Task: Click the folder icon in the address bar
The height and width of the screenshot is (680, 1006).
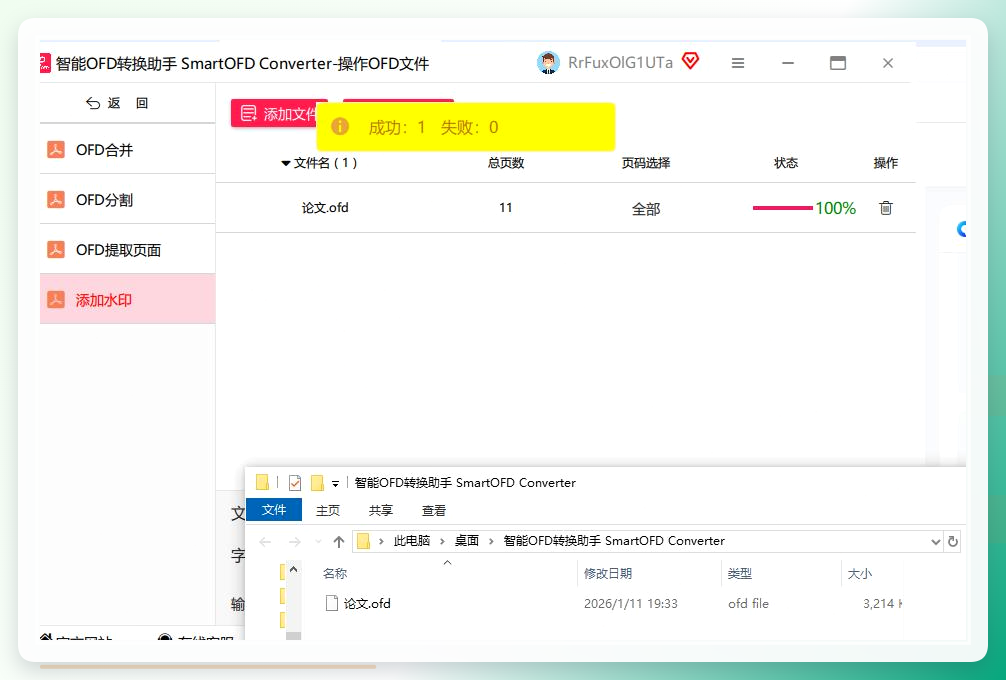Action: pyautogui.click(x=363, y=541)
